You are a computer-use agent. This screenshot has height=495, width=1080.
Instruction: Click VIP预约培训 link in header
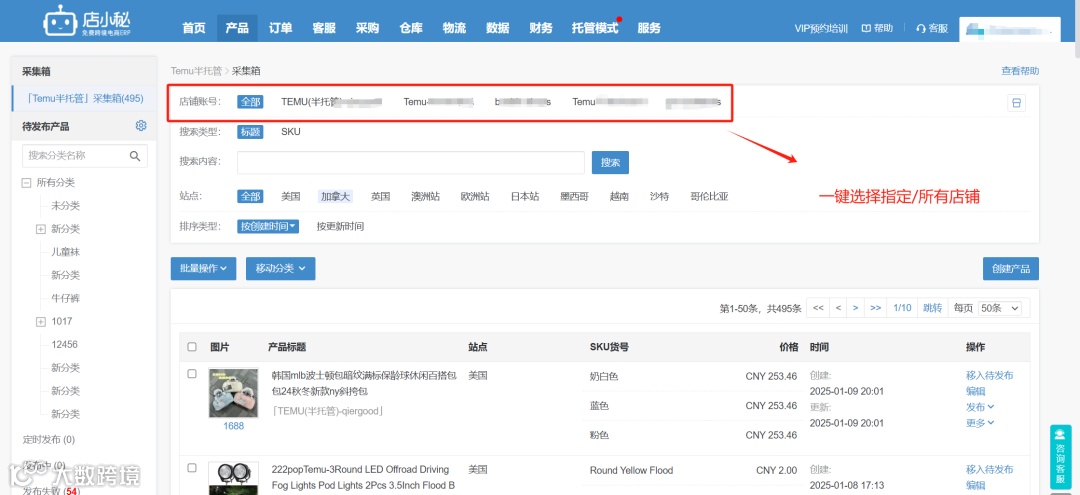coord(821,28)
